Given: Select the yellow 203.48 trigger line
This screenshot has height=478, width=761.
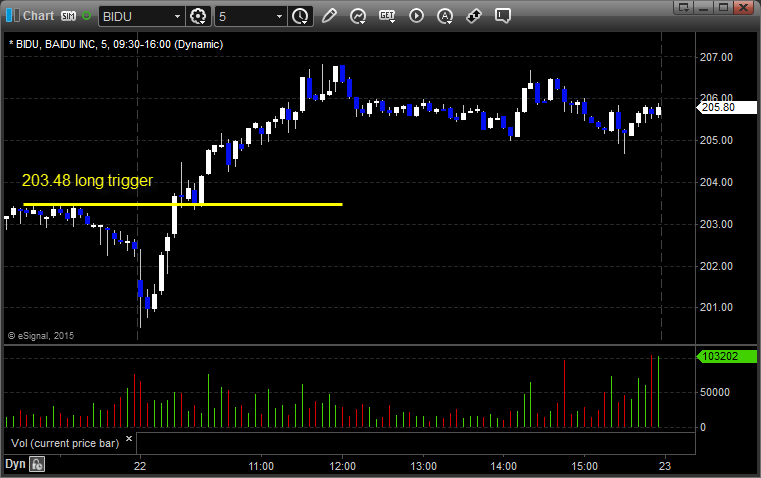Looking at the screenshot, I should click(x=183, y=204).
